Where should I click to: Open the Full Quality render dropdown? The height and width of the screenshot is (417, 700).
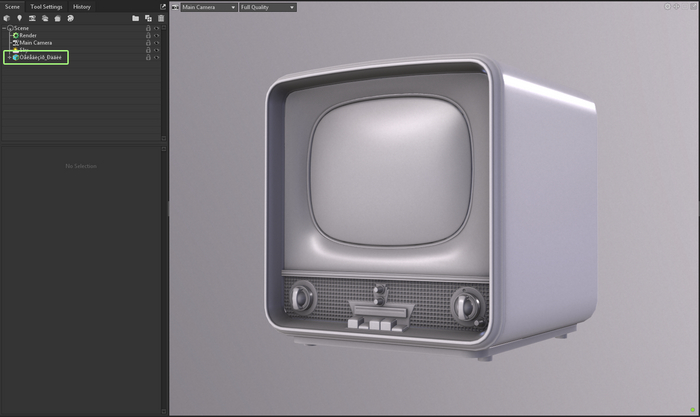point(268,7)
